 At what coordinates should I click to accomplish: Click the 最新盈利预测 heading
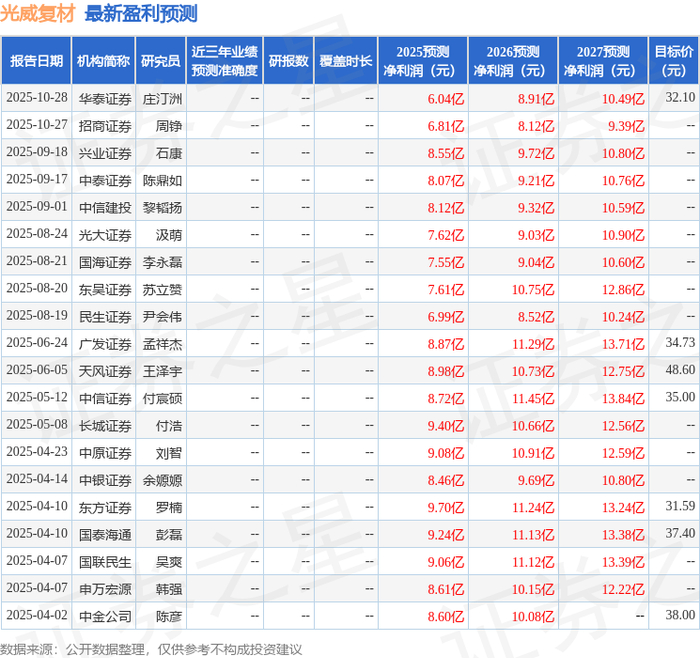pyautogui.click(x=141, y=14)
